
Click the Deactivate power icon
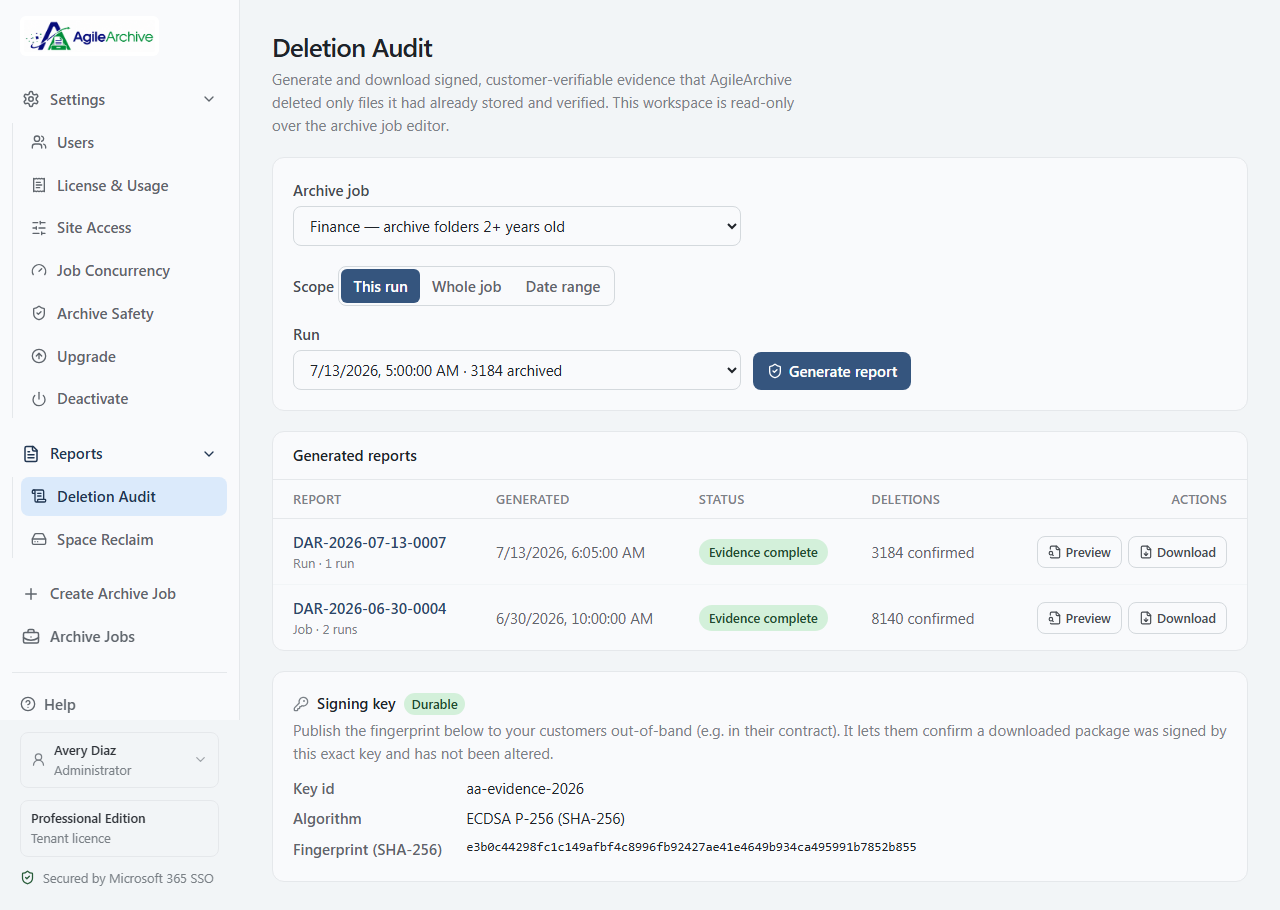pyautogui.click(x=39, y=399)
